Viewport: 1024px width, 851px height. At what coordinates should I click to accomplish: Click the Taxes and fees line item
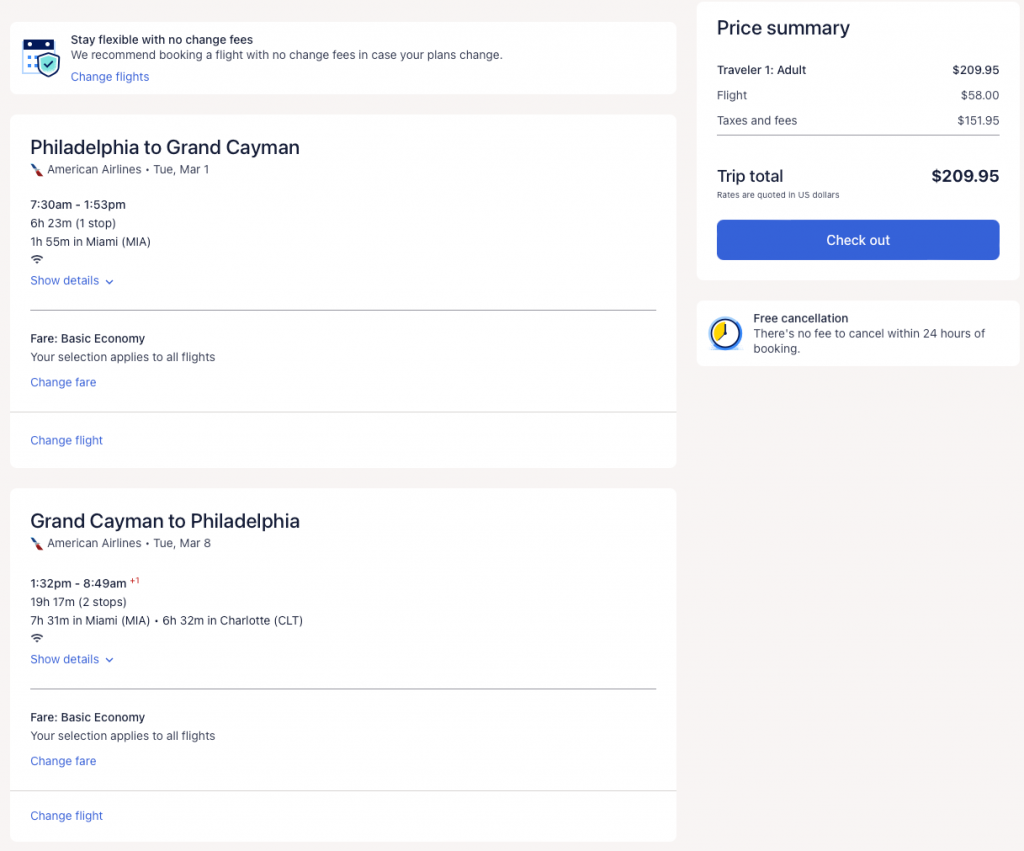coord(757,121)
